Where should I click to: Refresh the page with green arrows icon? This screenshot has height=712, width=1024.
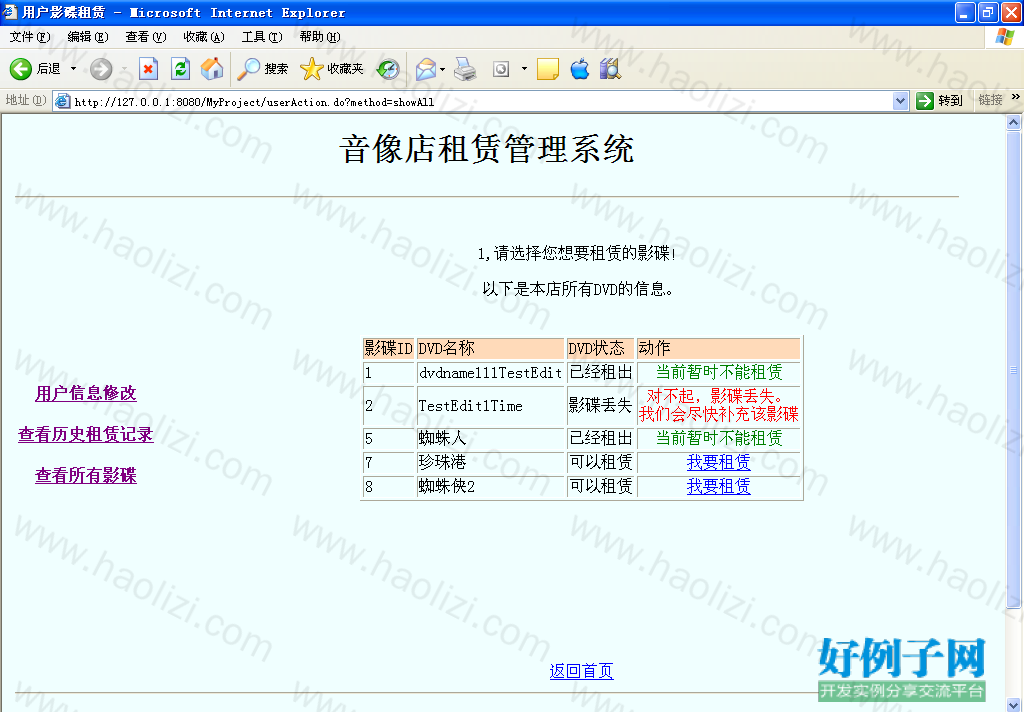click(180, 69)
